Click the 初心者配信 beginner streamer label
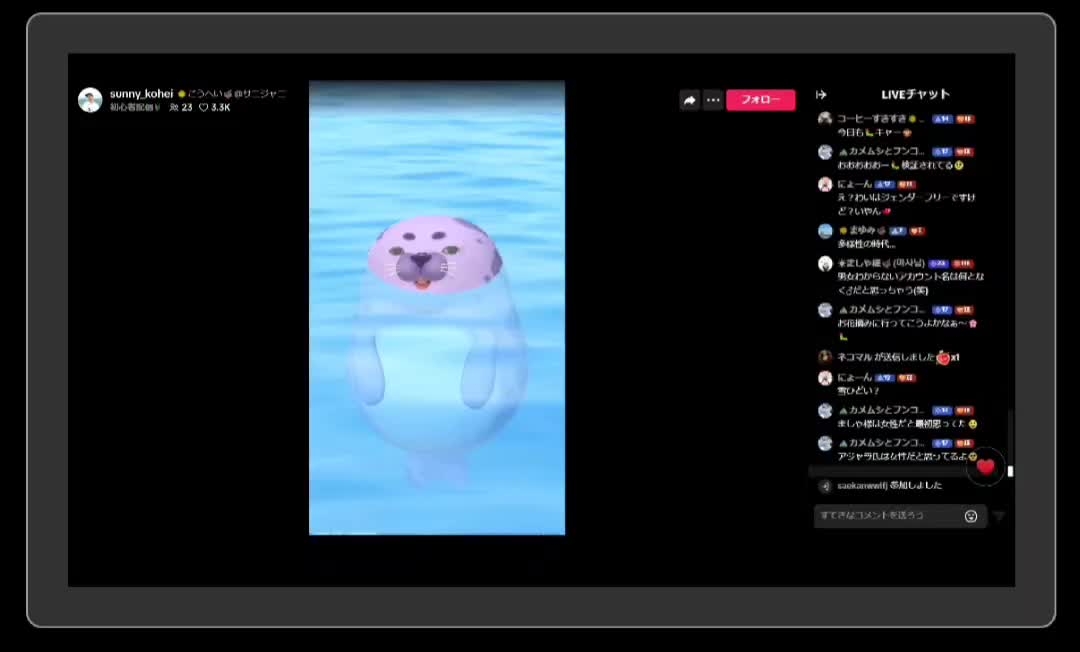 tap(135, 107)
